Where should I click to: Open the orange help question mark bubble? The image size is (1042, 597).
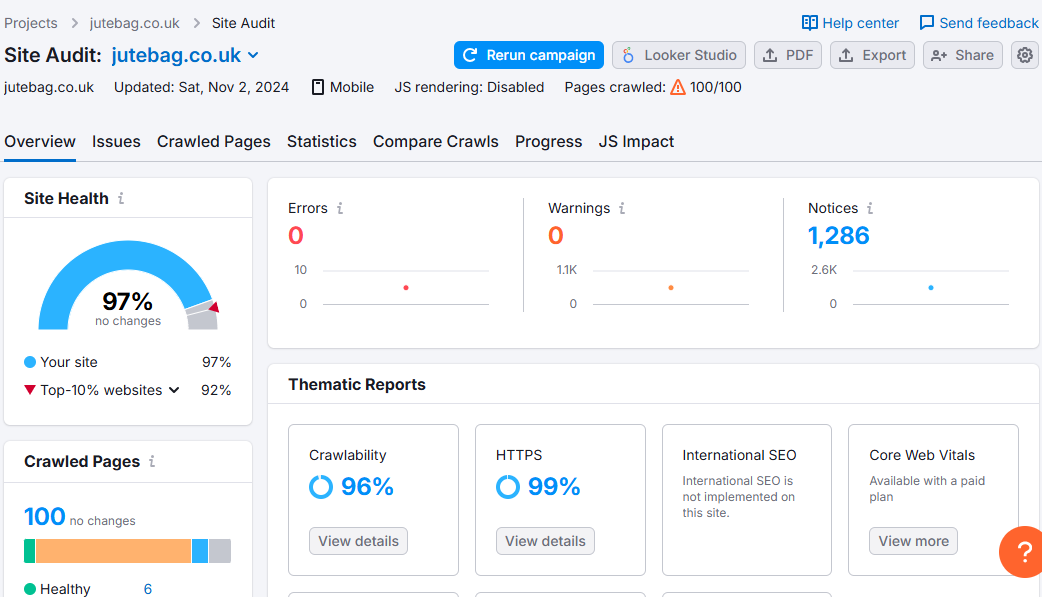(1023, 552)
